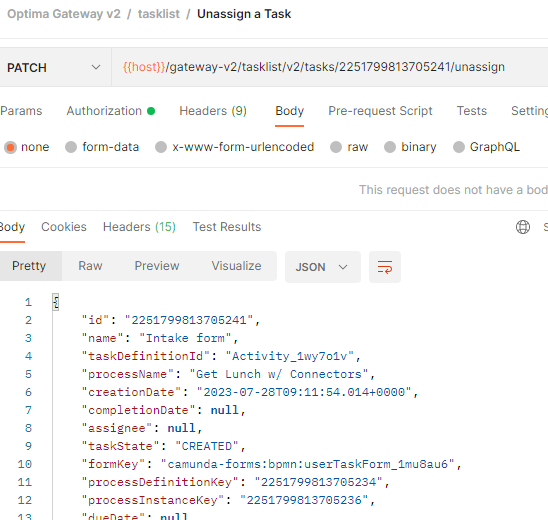Click the processInstanceKey value 2251799813705236
The image size is (548, 520).
(304, 500)
